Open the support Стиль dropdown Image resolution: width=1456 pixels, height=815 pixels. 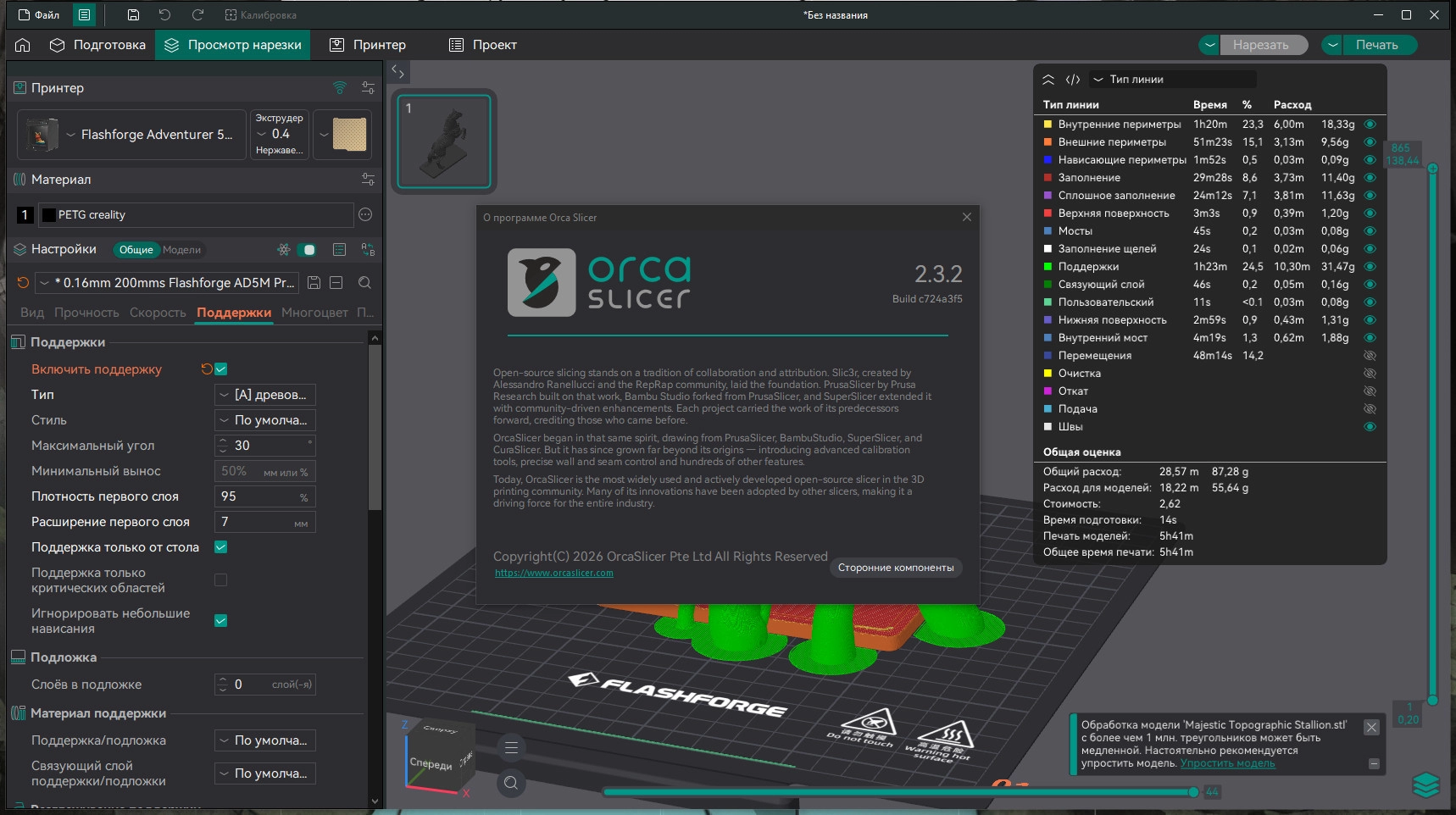click(x=265, y=420)
